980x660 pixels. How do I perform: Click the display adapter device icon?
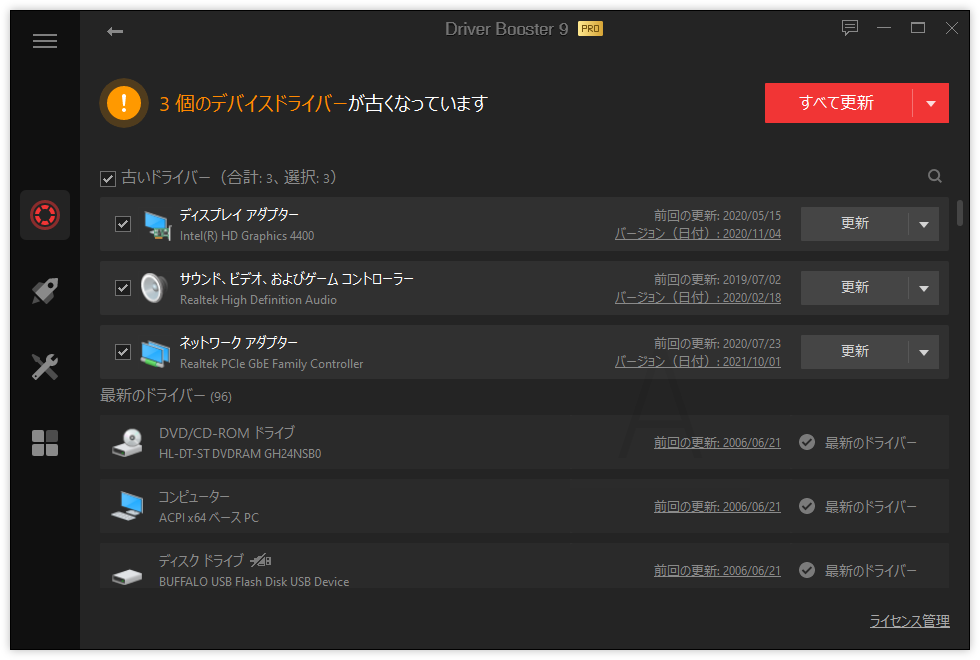pos(157,225)
